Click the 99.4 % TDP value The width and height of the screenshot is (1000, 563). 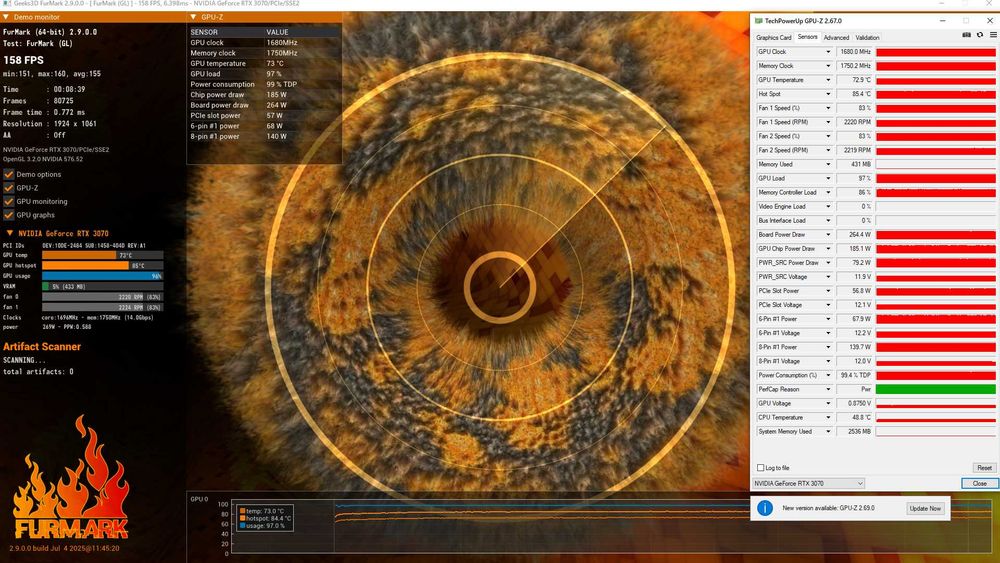[x=855, y=375]
